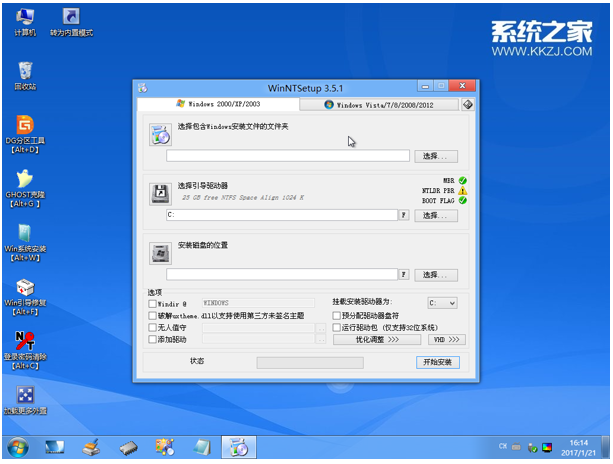Open the colorful puzzle taskbar icon
Image resolution: width=613 pixels, height=464 pixels.
tap(165, 447)
